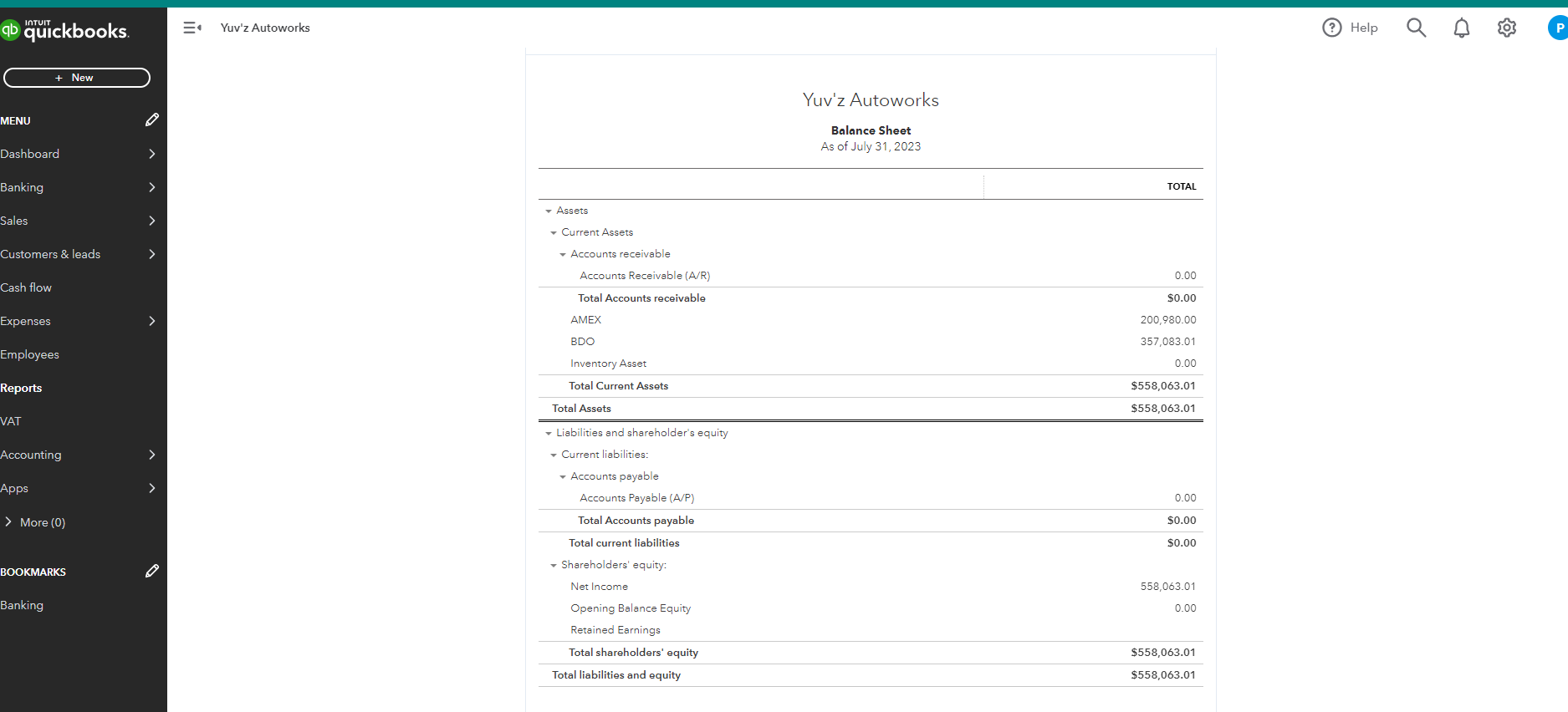
Task: Collapse the Accounts payable group triangle
Action: point(563,477)
